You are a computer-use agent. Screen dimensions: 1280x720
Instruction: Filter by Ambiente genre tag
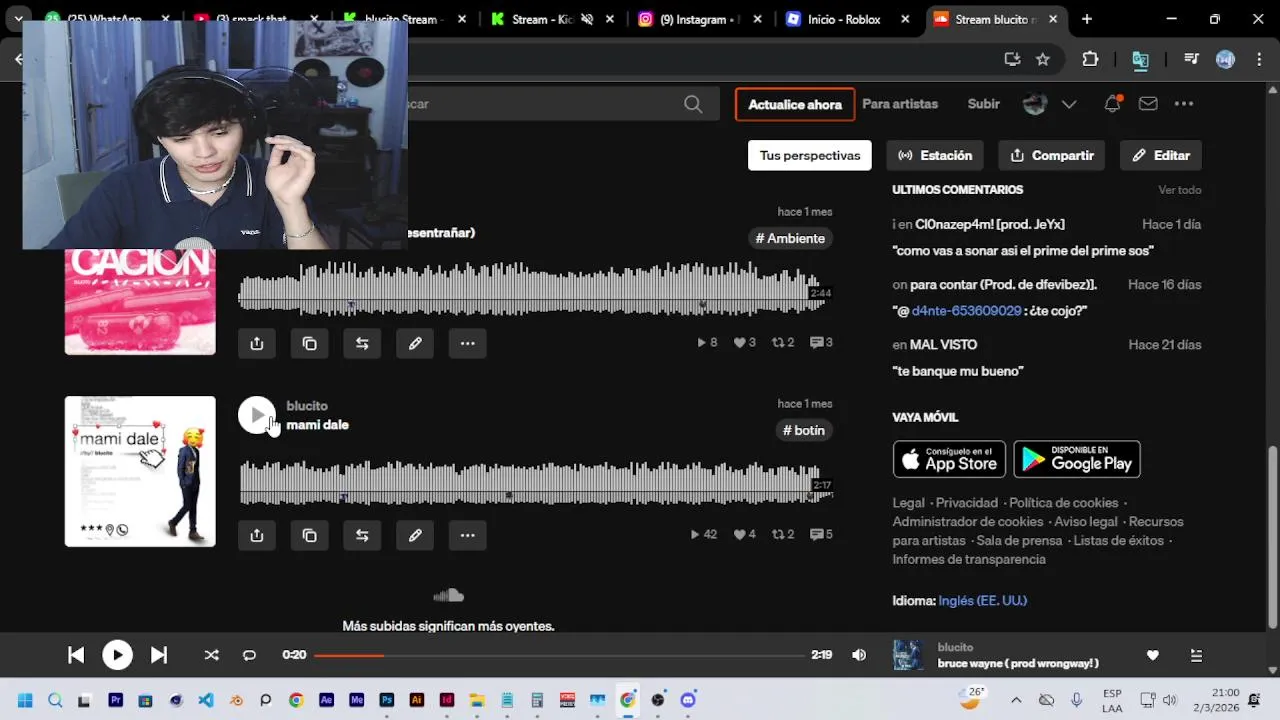click(790, 238)
